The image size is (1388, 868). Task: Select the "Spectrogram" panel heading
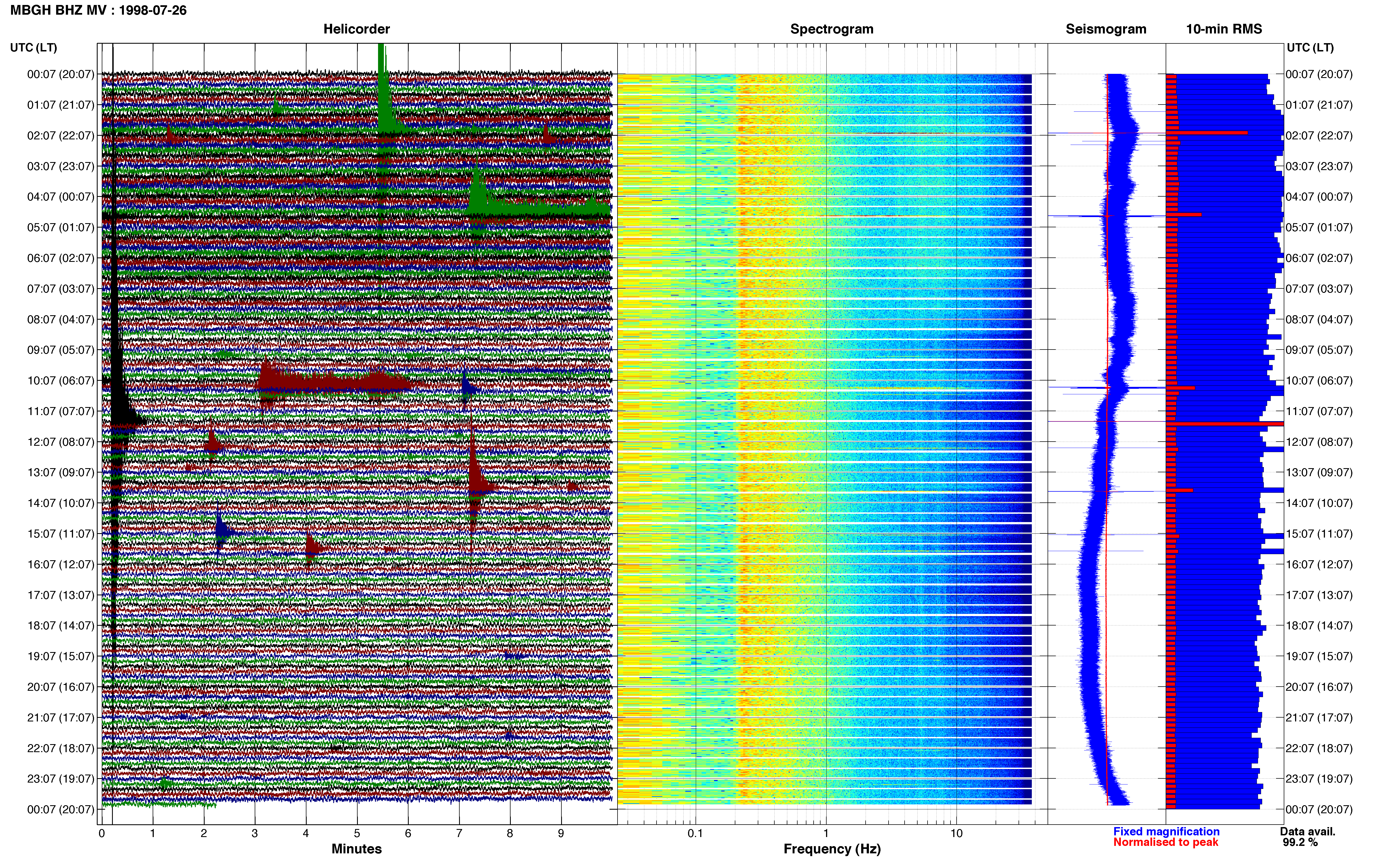pos(832,29)
